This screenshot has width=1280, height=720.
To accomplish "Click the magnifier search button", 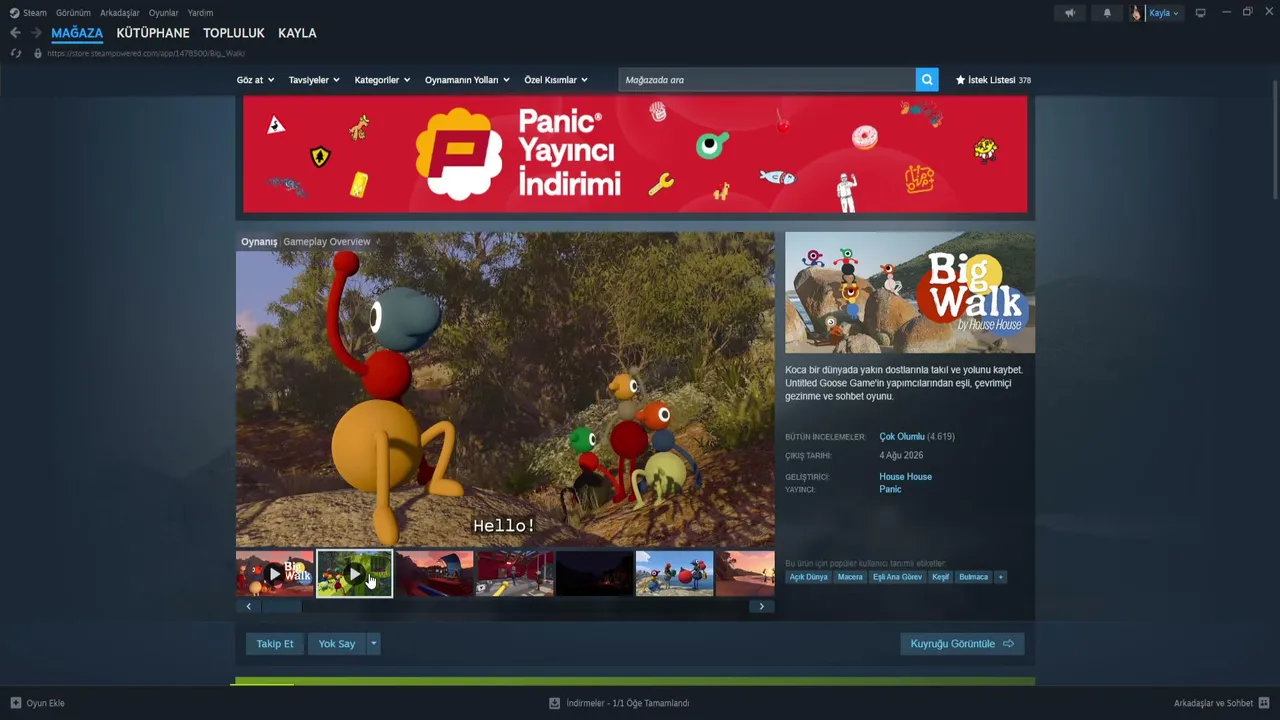I will [x=927, y=80].
